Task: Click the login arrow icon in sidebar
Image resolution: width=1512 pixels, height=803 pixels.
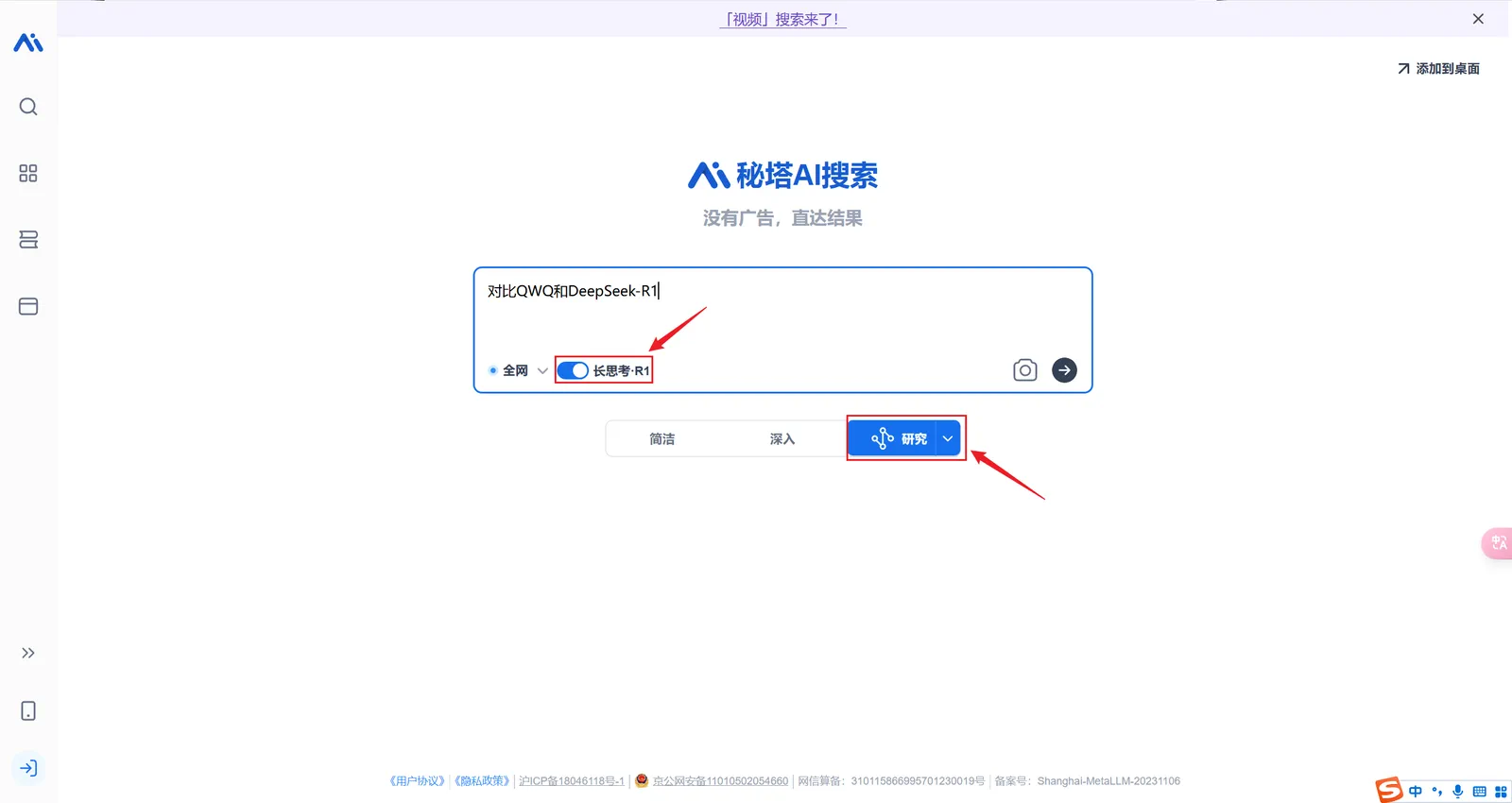Action: [x=28, y=768]
